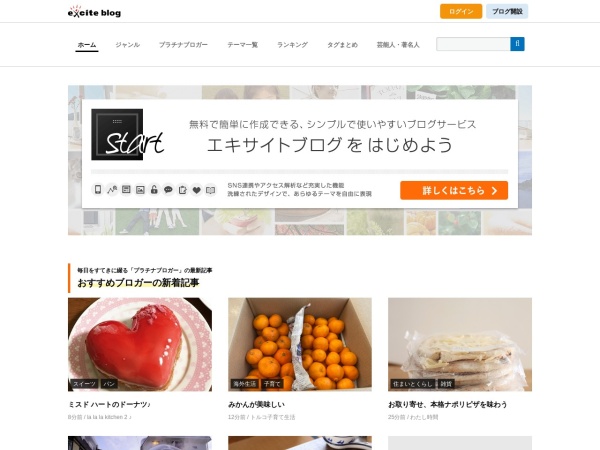Focus the blog search input field

[x=473, y=44]
